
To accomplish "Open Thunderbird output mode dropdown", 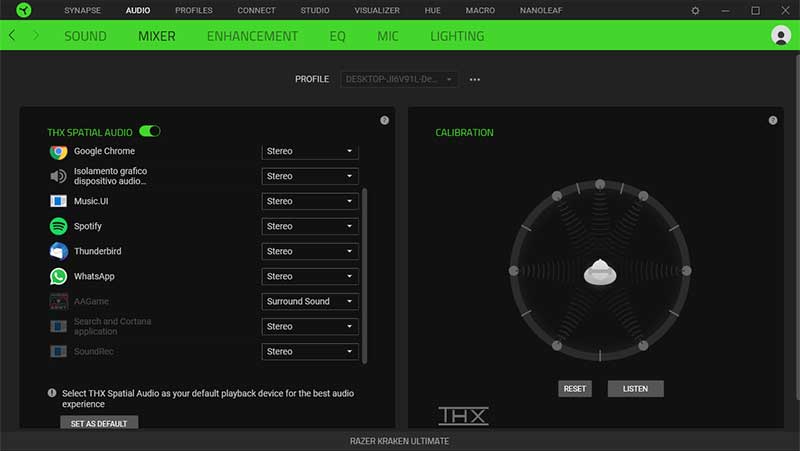I will click(310, 251).
